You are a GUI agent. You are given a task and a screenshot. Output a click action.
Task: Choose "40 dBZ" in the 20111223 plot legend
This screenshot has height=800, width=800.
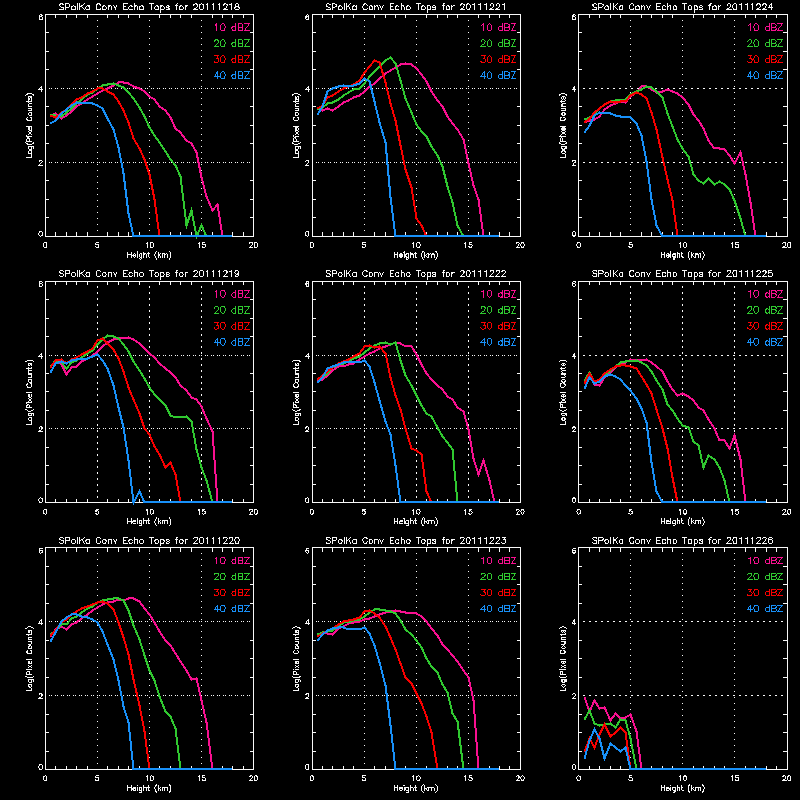click(x=498, y=609)
